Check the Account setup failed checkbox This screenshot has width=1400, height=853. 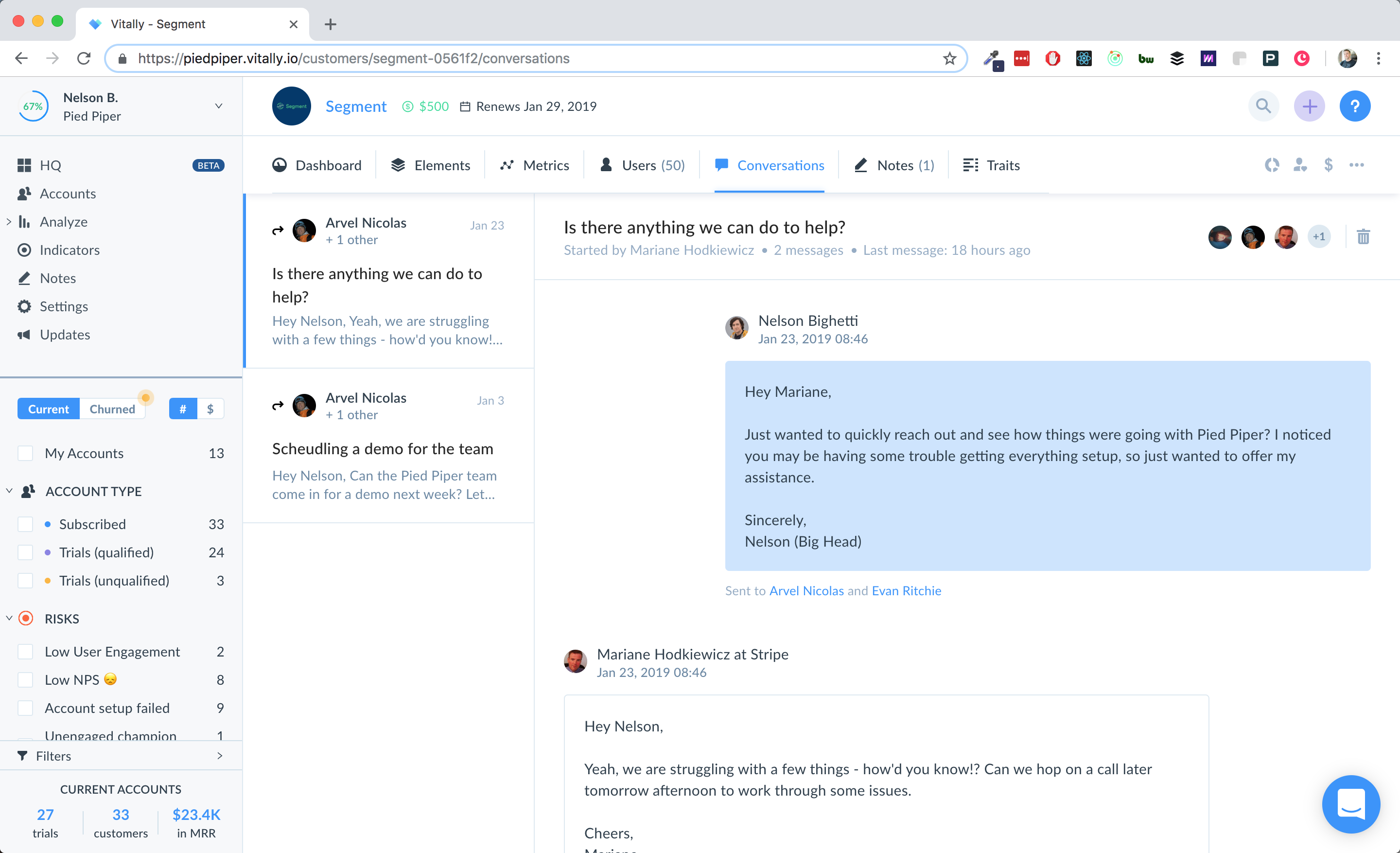pyautogui.click(x=25, y=708)
